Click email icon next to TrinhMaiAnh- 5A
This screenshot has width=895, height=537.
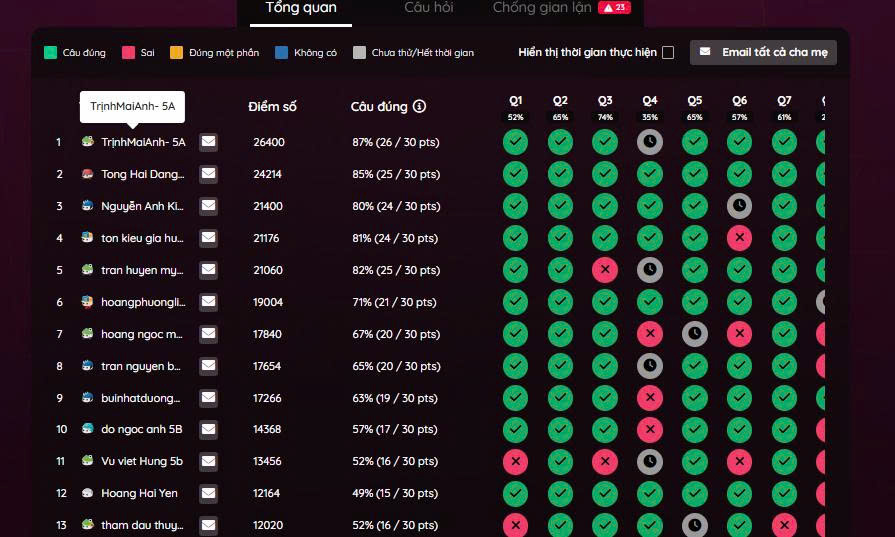point(208,142)
